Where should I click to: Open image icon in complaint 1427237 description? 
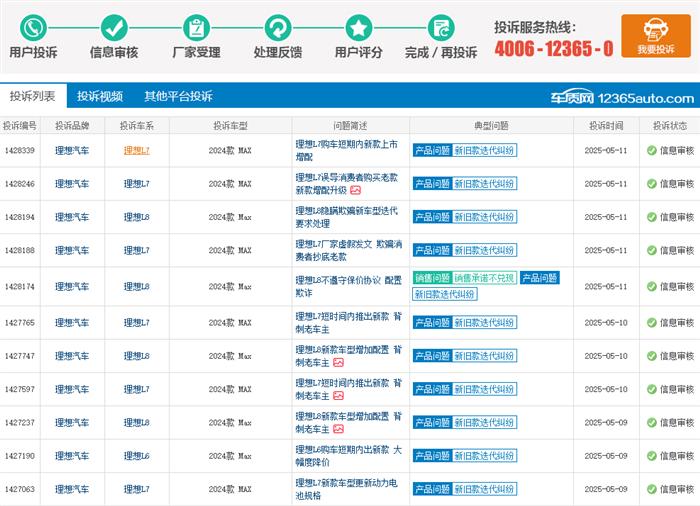[x=338, y=429]
